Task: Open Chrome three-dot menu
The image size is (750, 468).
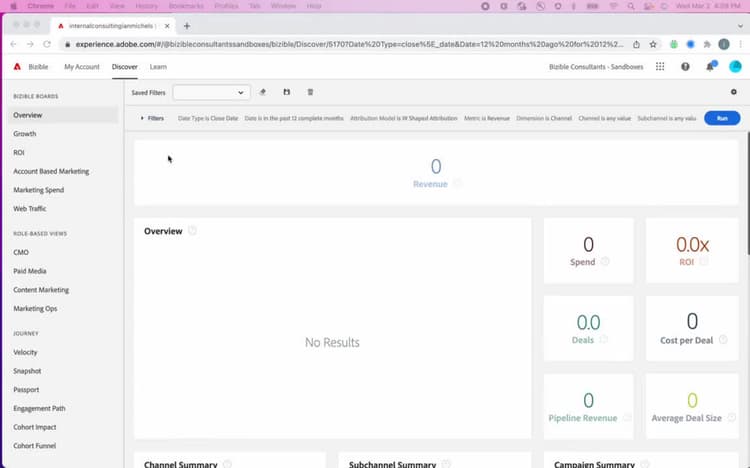Action: click(x=740, y=45)
